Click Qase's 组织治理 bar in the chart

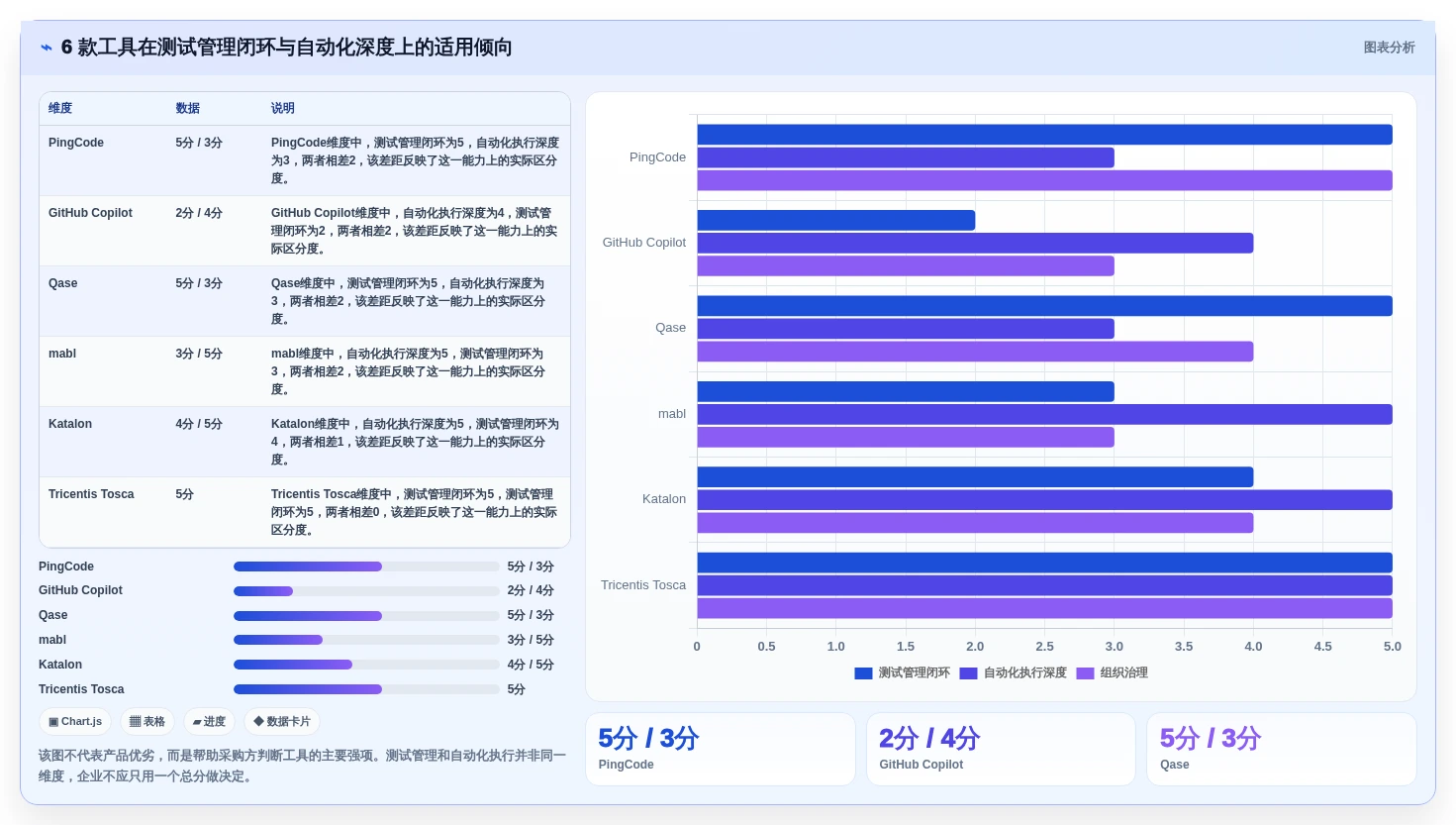(975, 352)
